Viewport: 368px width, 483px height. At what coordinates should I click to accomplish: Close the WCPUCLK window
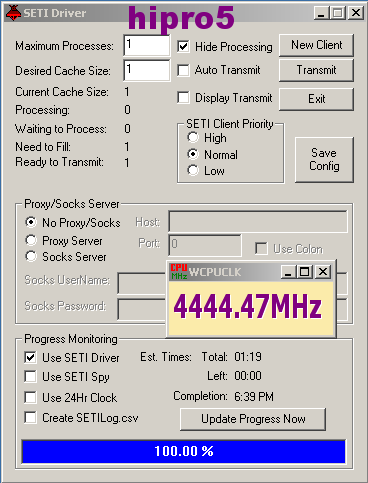point(323,272)
